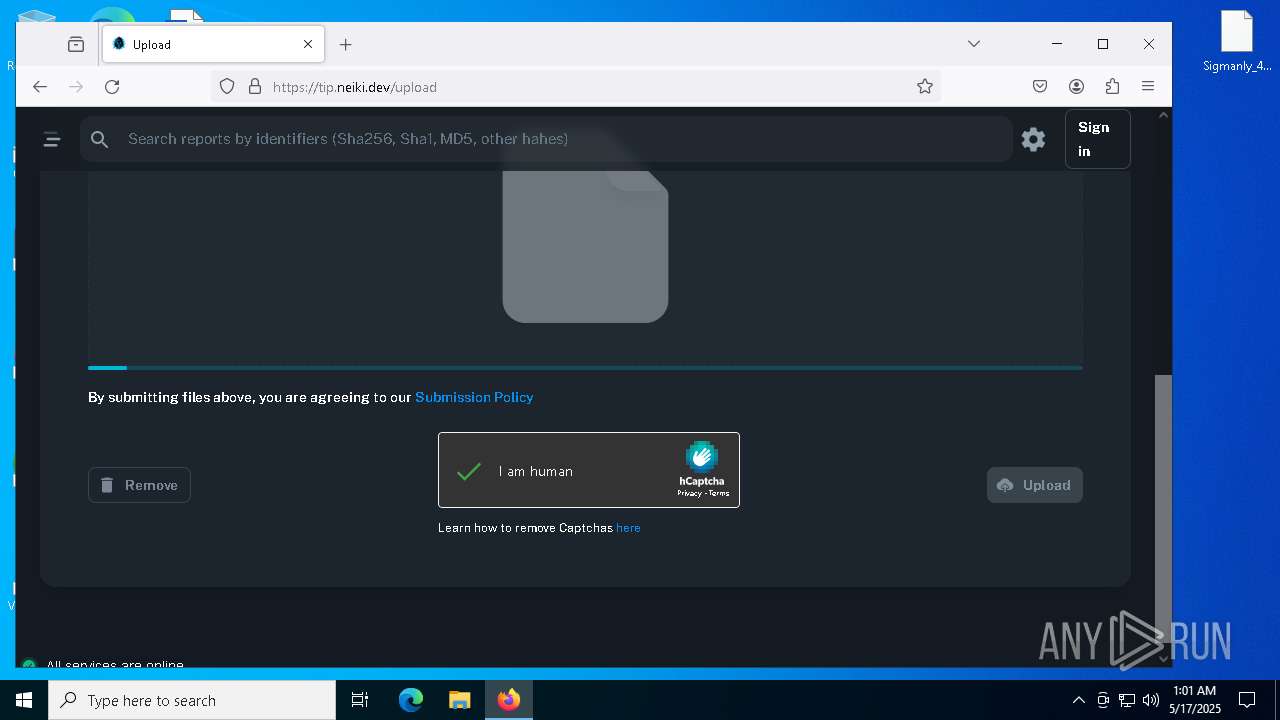Show hidden system tray icons
The image size is (1280, 720).
(1078, 700)
